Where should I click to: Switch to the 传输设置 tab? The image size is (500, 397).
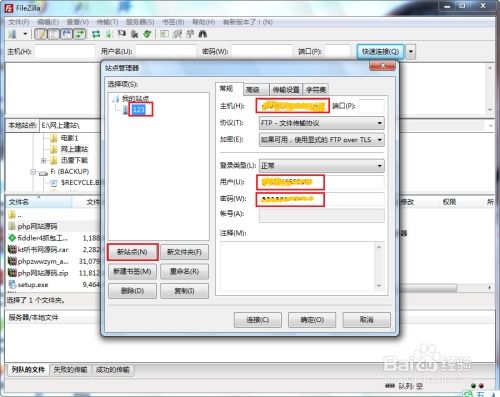coord(286,89)
